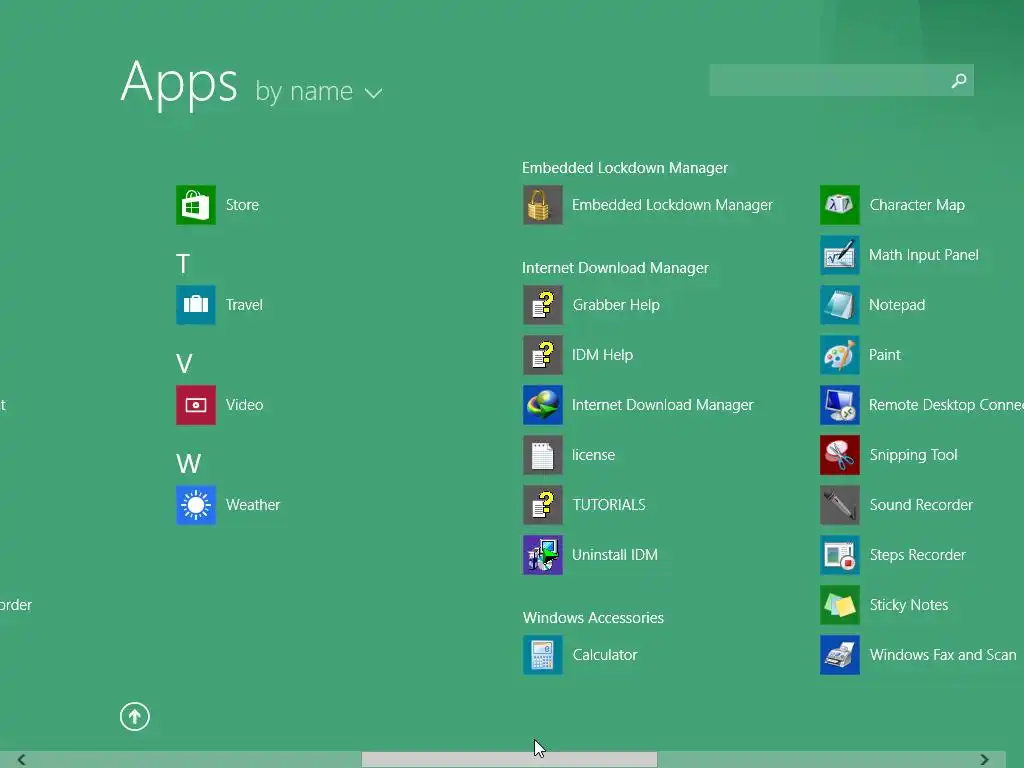The width and height of the screenshot is (1024, 768).
Task: Open the 'by name' sort dropdown
Action: [x=318, y=92]
